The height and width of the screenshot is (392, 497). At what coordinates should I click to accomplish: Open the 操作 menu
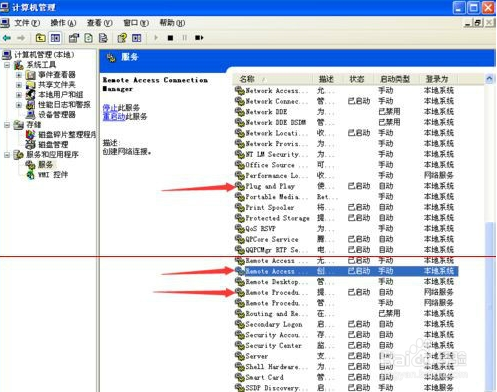63,23
